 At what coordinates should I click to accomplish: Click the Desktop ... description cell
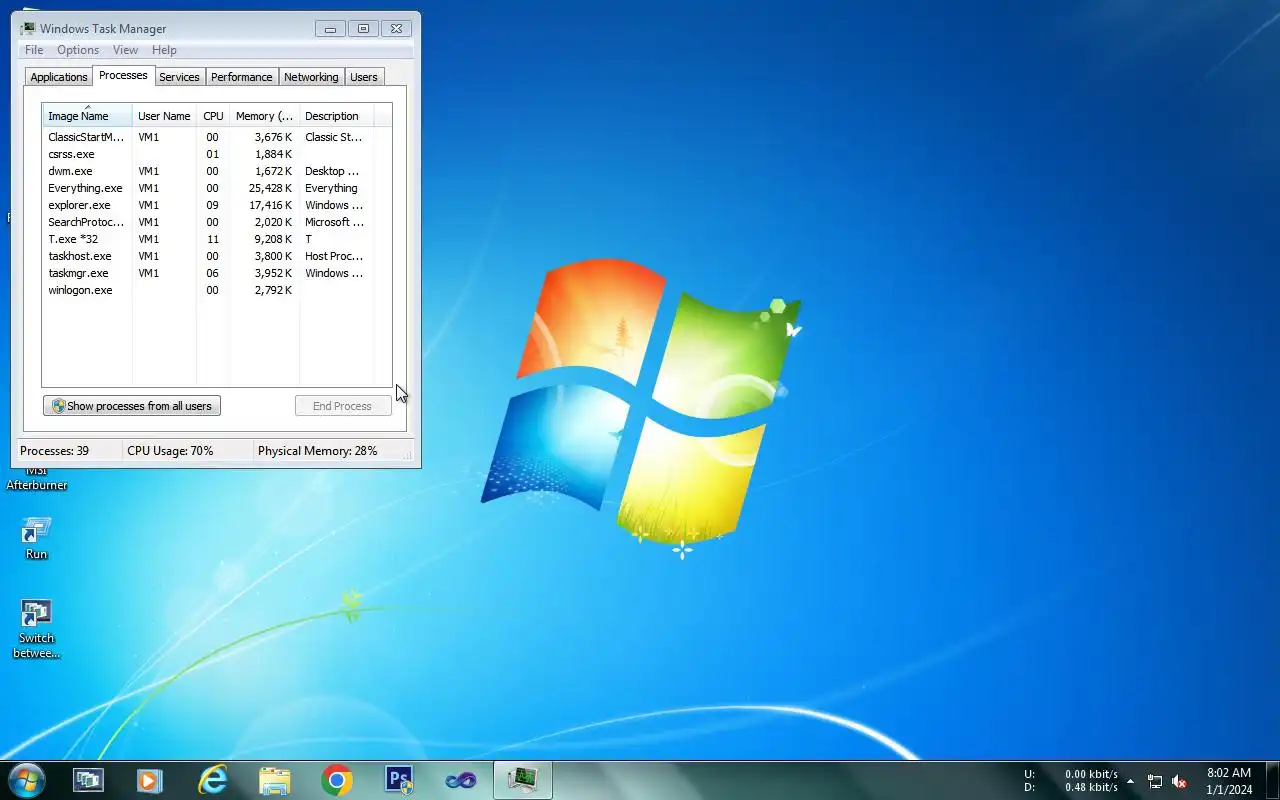click(332, 171)
